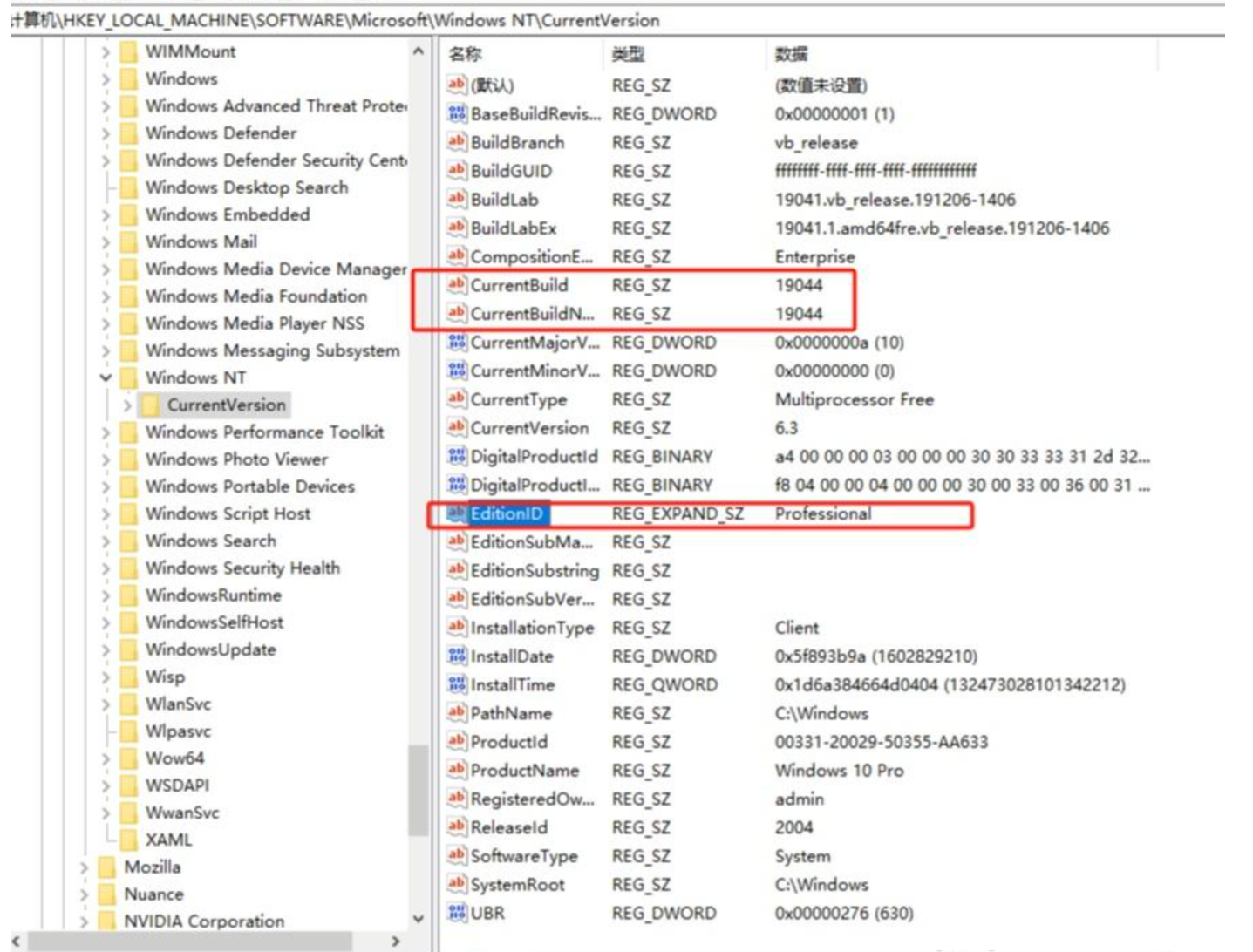Click the tree scrollbar down arrow
The height and width of the screenshot is (952, 1253).
coord(419,919)
